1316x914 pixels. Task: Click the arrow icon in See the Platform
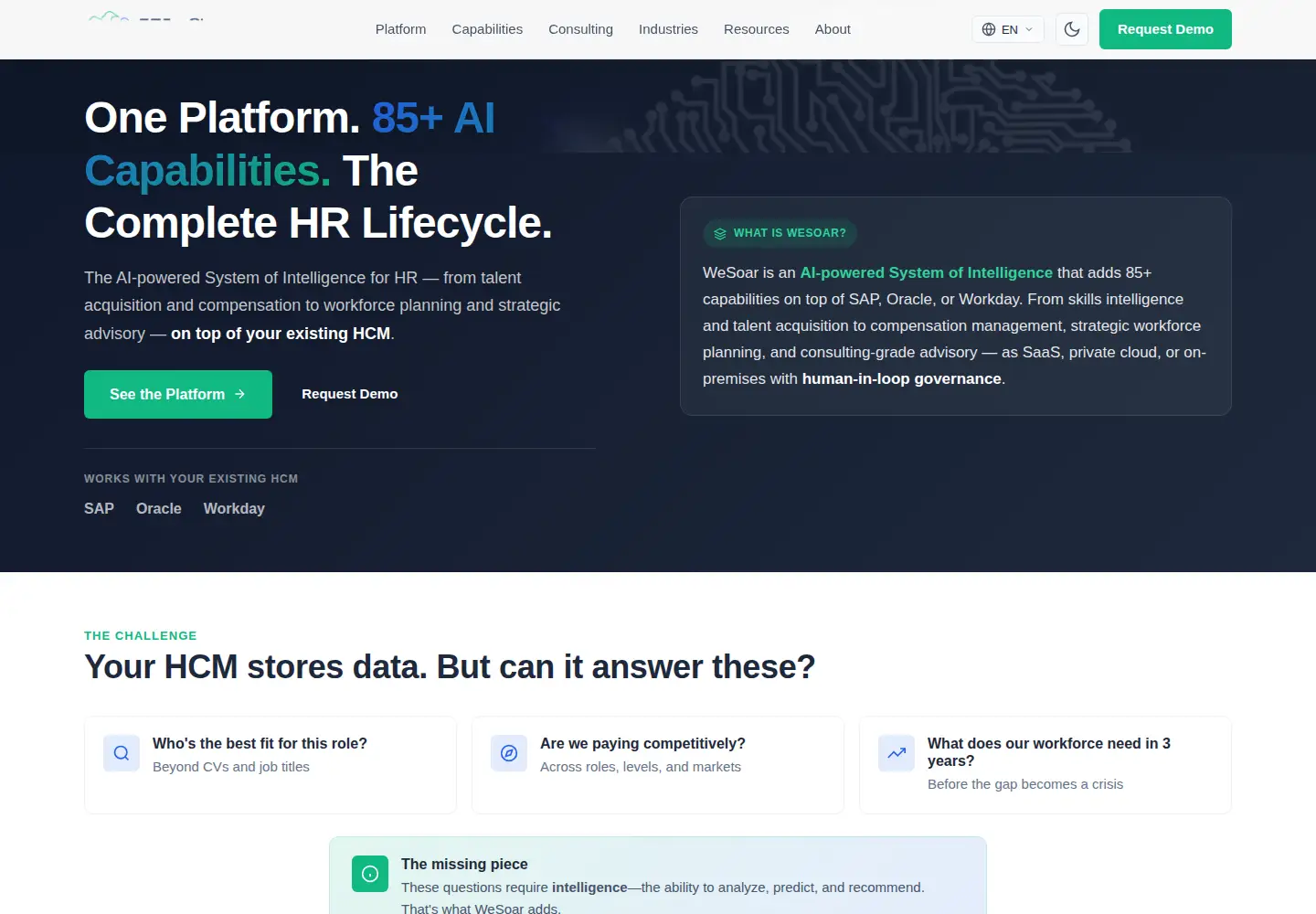240,394
